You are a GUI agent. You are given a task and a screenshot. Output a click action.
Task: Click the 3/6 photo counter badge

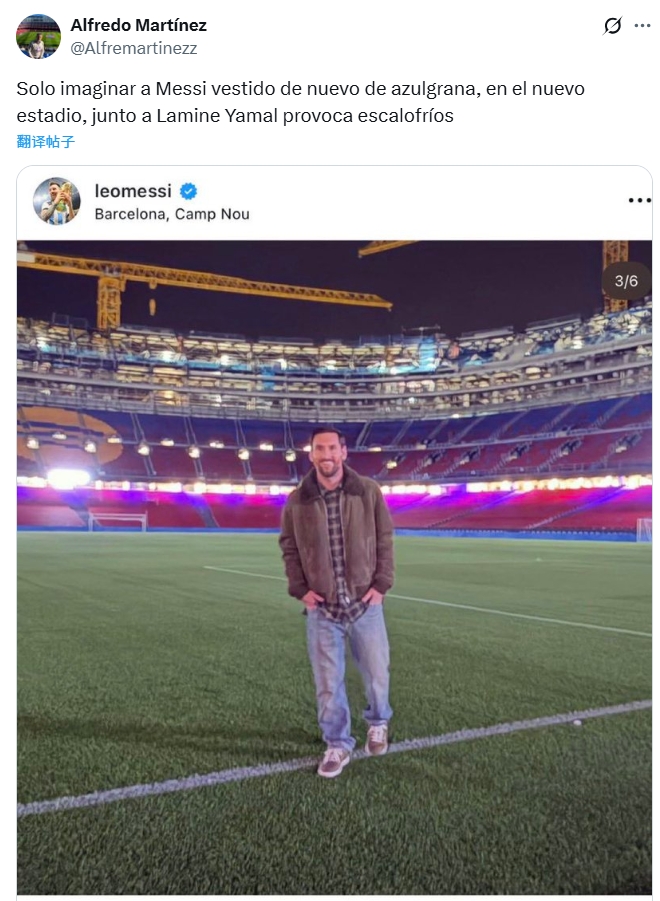click(626, 281)
